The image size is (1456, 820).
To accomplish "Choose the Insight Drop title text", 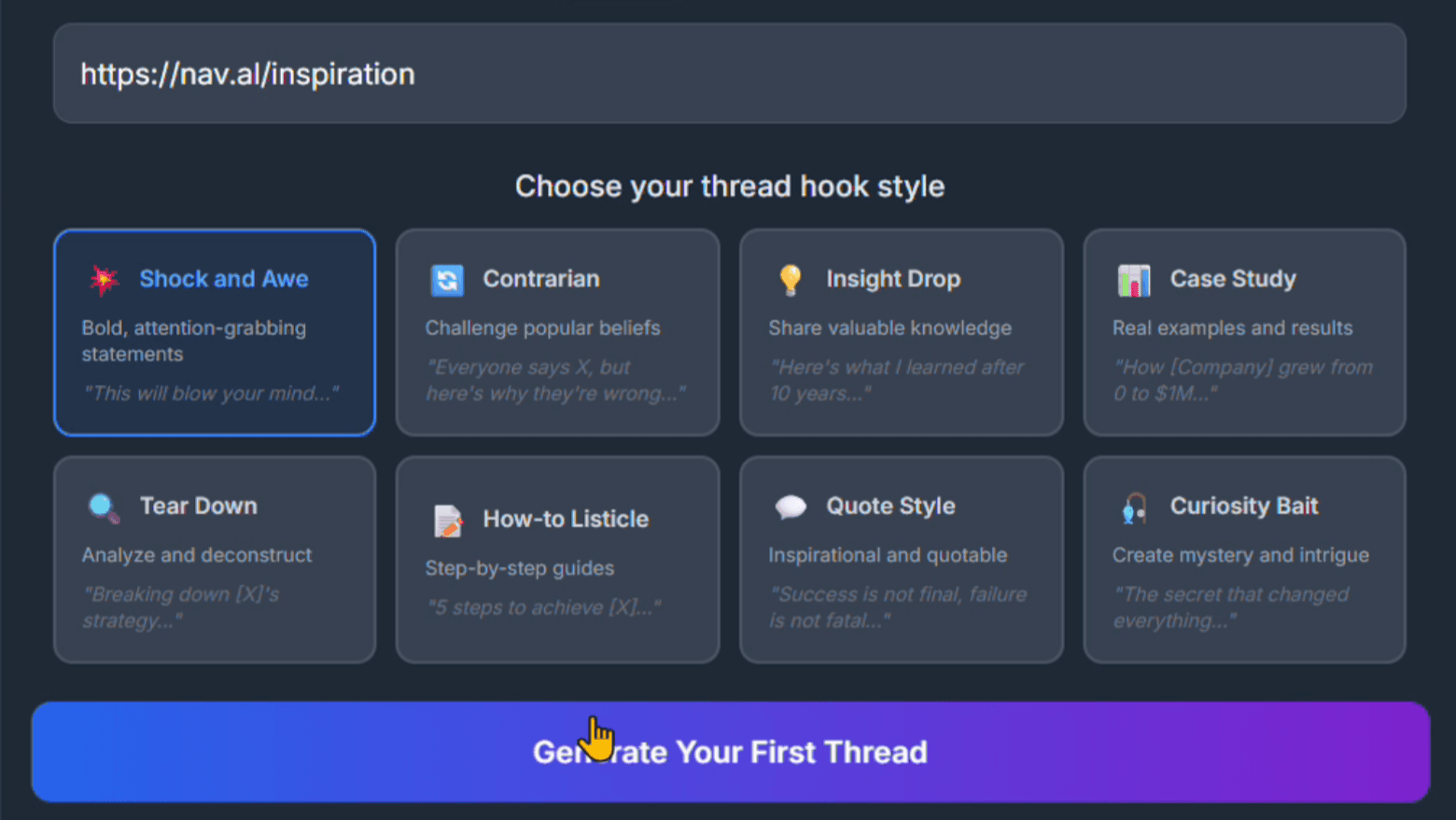I will point(893,279).
